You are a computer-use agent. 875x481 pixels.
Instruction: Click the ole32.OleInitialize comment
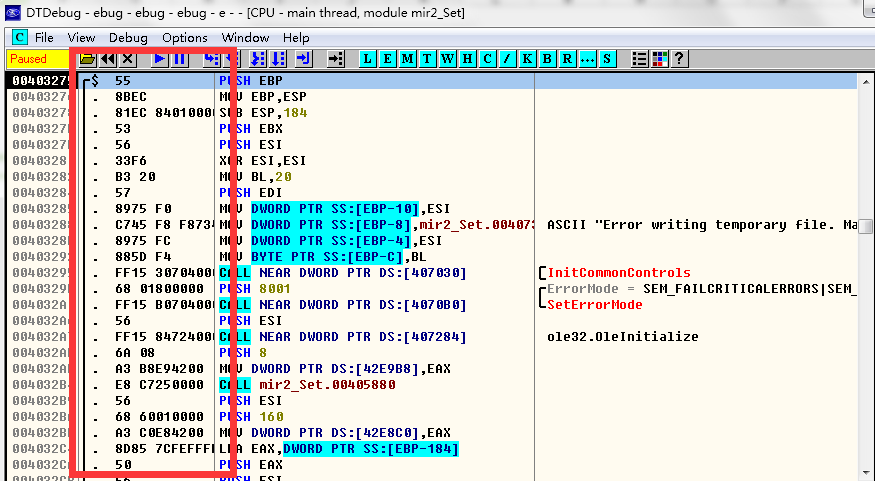[623, 336]
